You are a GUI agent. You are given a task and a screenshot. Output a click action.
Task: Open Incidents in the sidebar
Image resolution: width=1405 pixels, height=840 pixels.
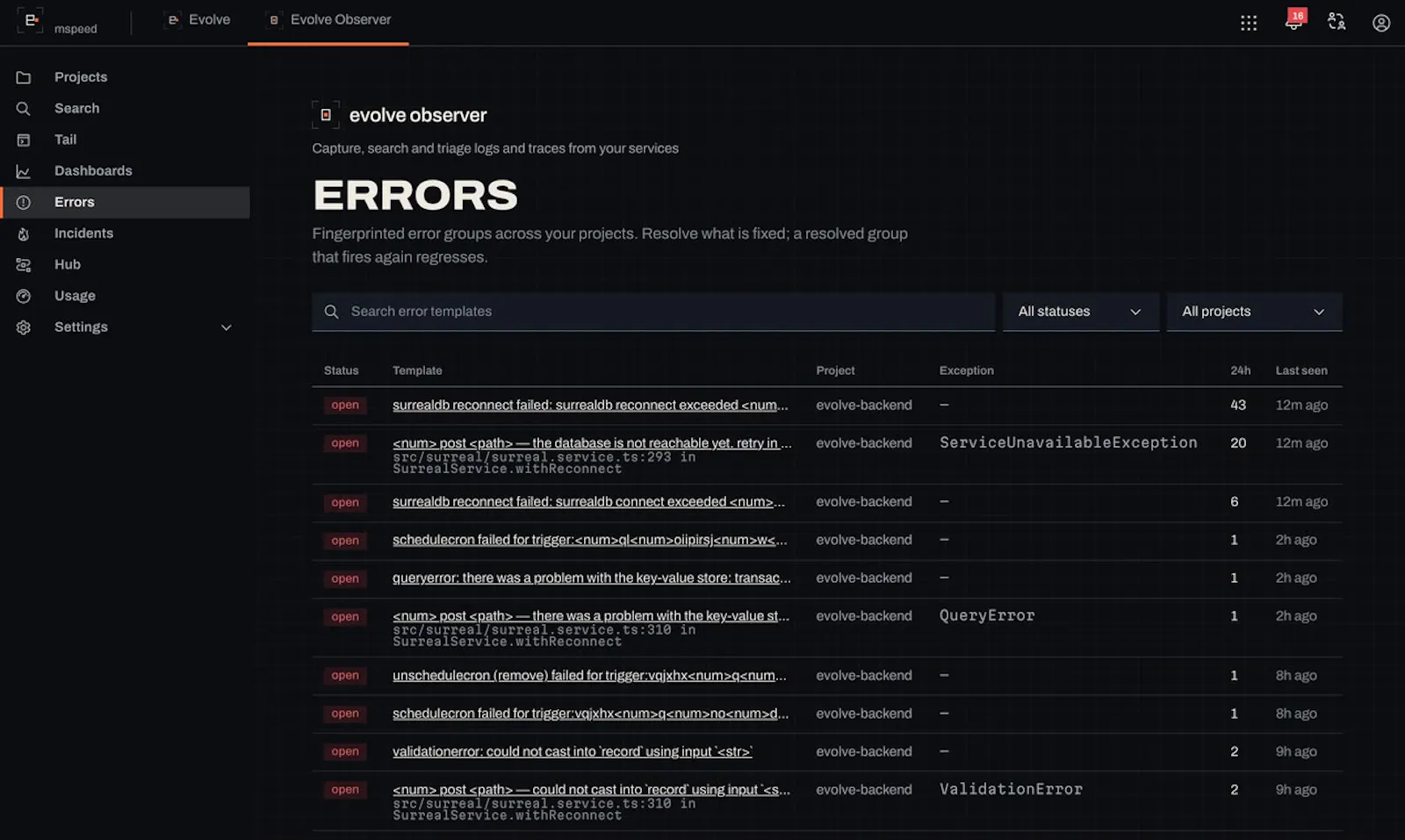coord(83,233)
